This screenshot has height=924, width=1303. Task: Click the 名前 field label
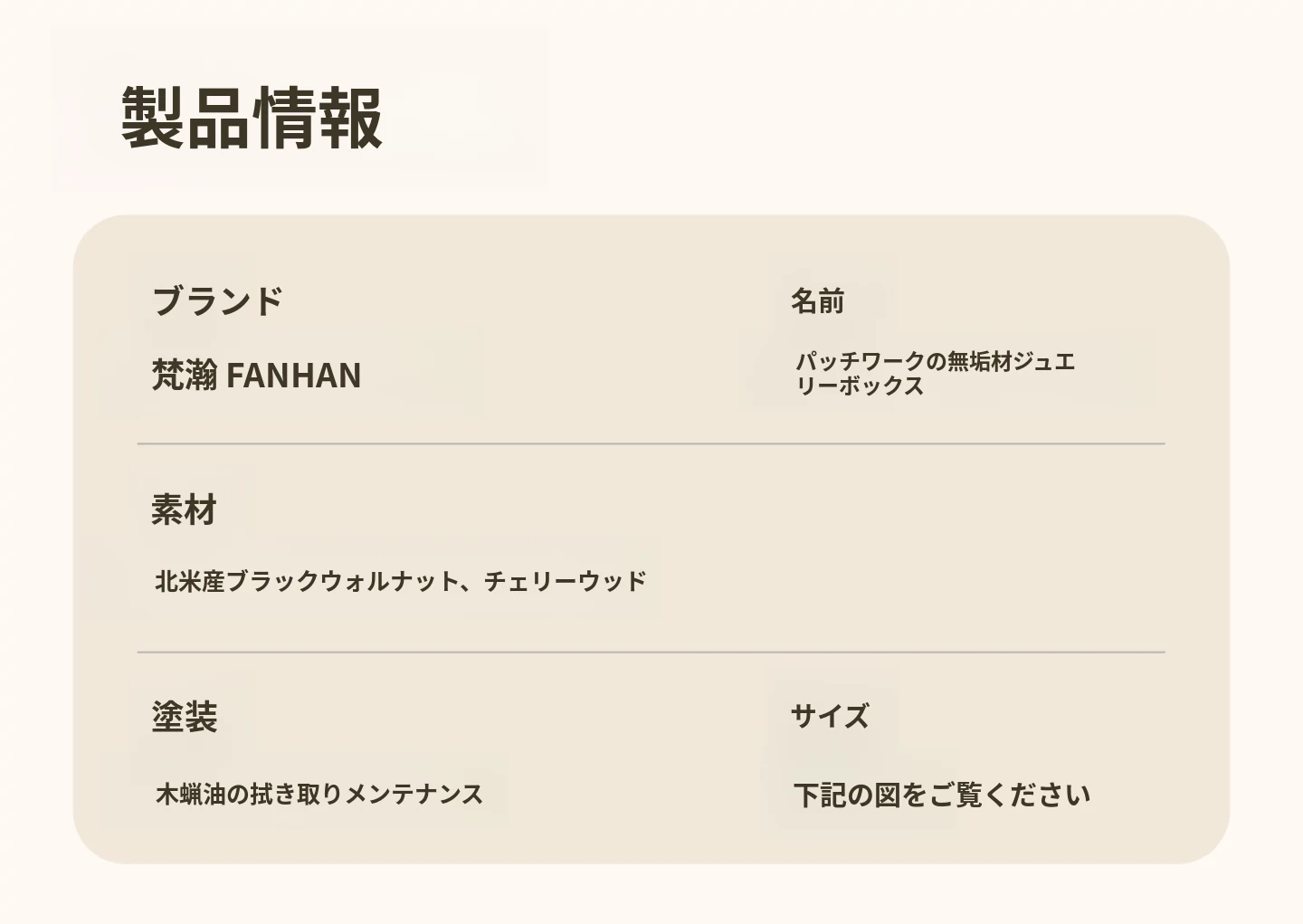(817, 300)
